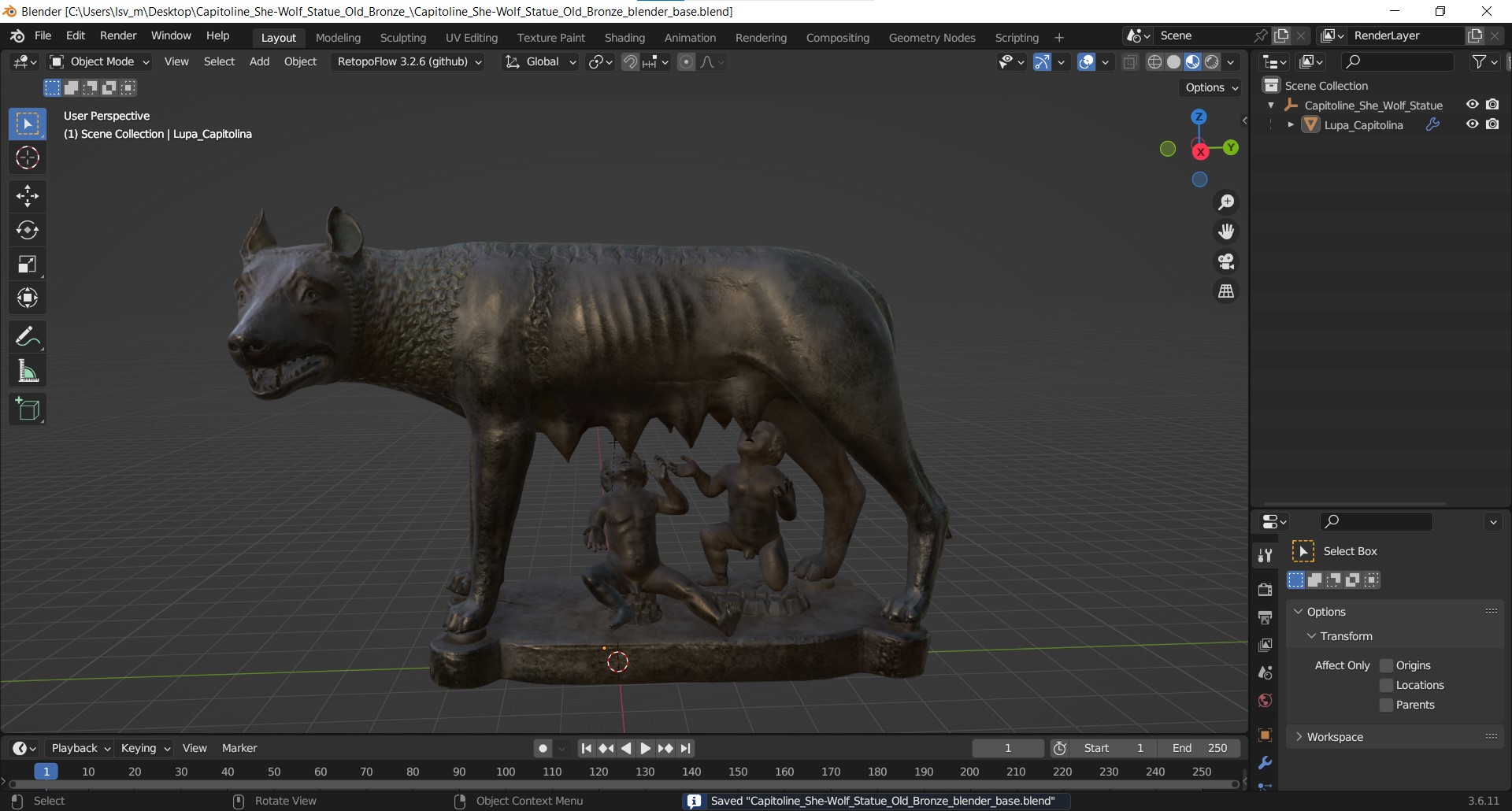1512x811 pixels.
Task: Hide Lupa_Capitolina object in viewport
Action: pyautogui.click(x=1472, y=124)
